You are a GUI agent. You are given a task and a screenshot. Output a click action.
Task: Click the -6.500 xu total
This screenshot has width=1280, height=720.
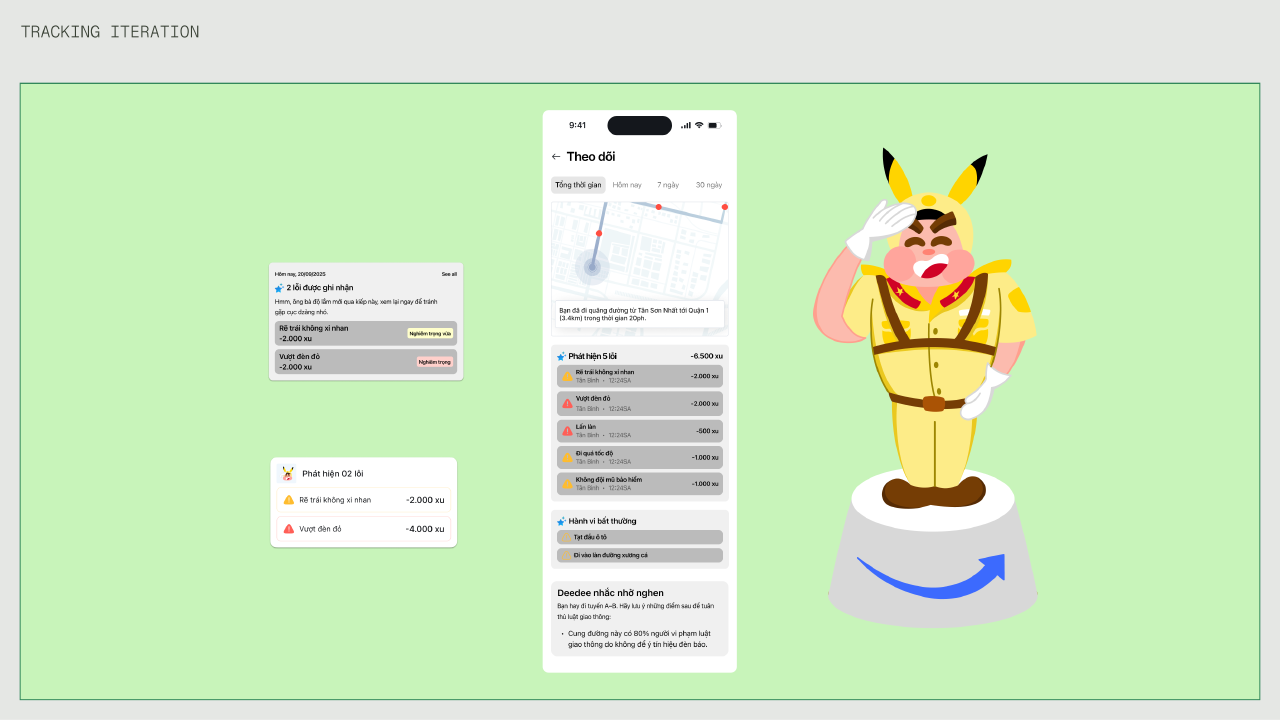click(x=706, y=356)
